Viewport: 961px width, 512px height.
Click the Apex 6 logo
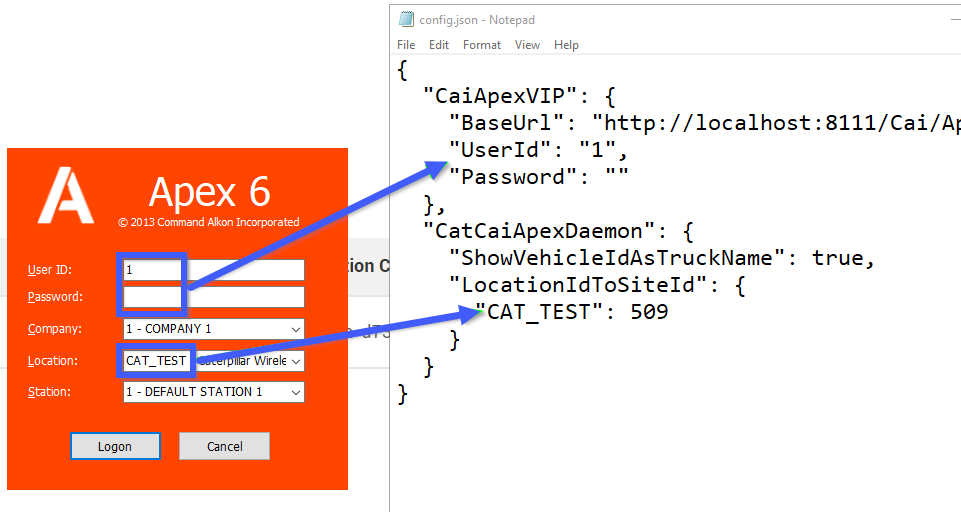click(66, 196)
